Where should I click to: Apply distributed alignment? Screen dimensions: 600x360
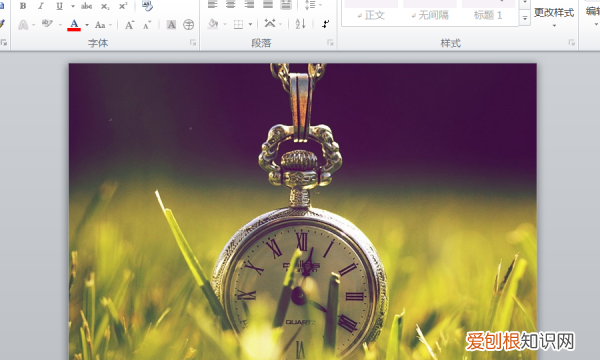pos(286,5)
